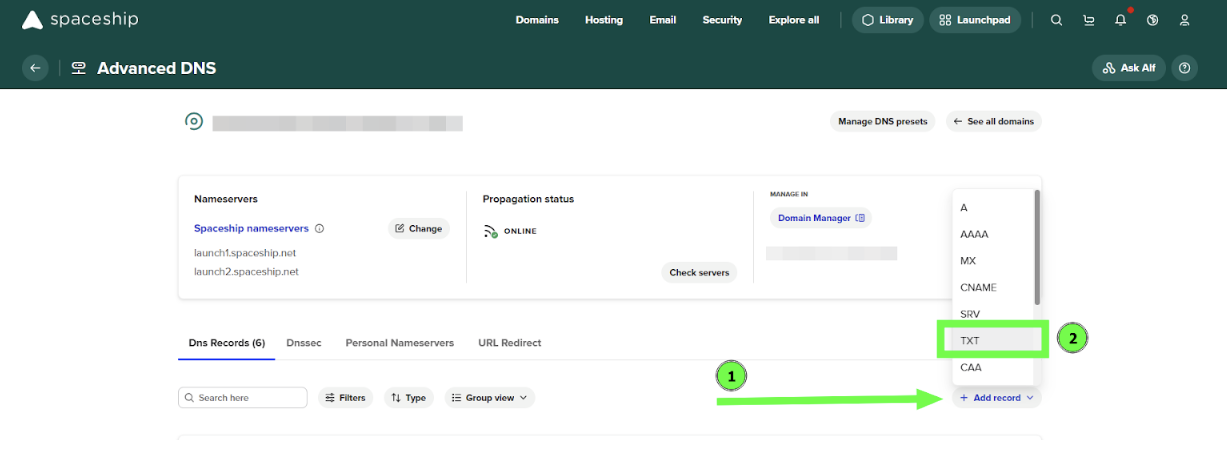Open the Group view dropdown
Screen dimensions: 1227x465
click(489, 398)
